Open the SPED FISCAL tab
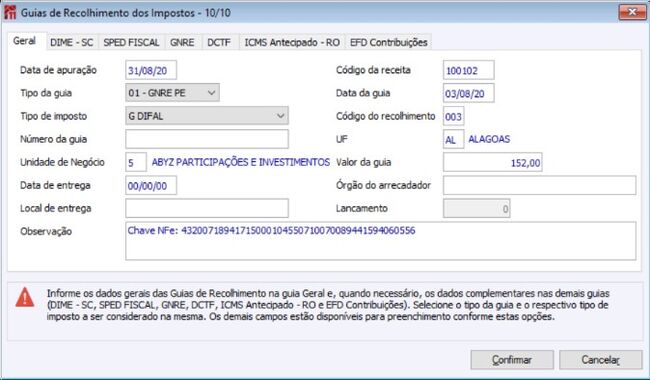Image resolution: width=650 pixels, height=380 pixels. pos(131,42)
